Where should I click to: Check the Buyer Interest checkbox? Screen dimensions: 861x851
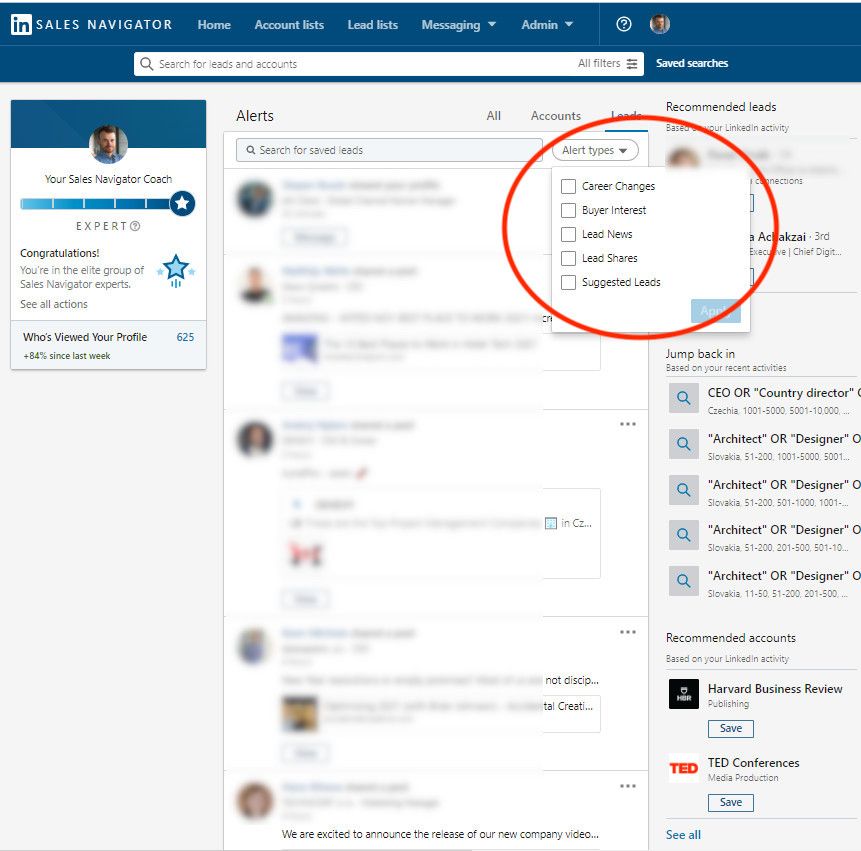coord(568,210)
